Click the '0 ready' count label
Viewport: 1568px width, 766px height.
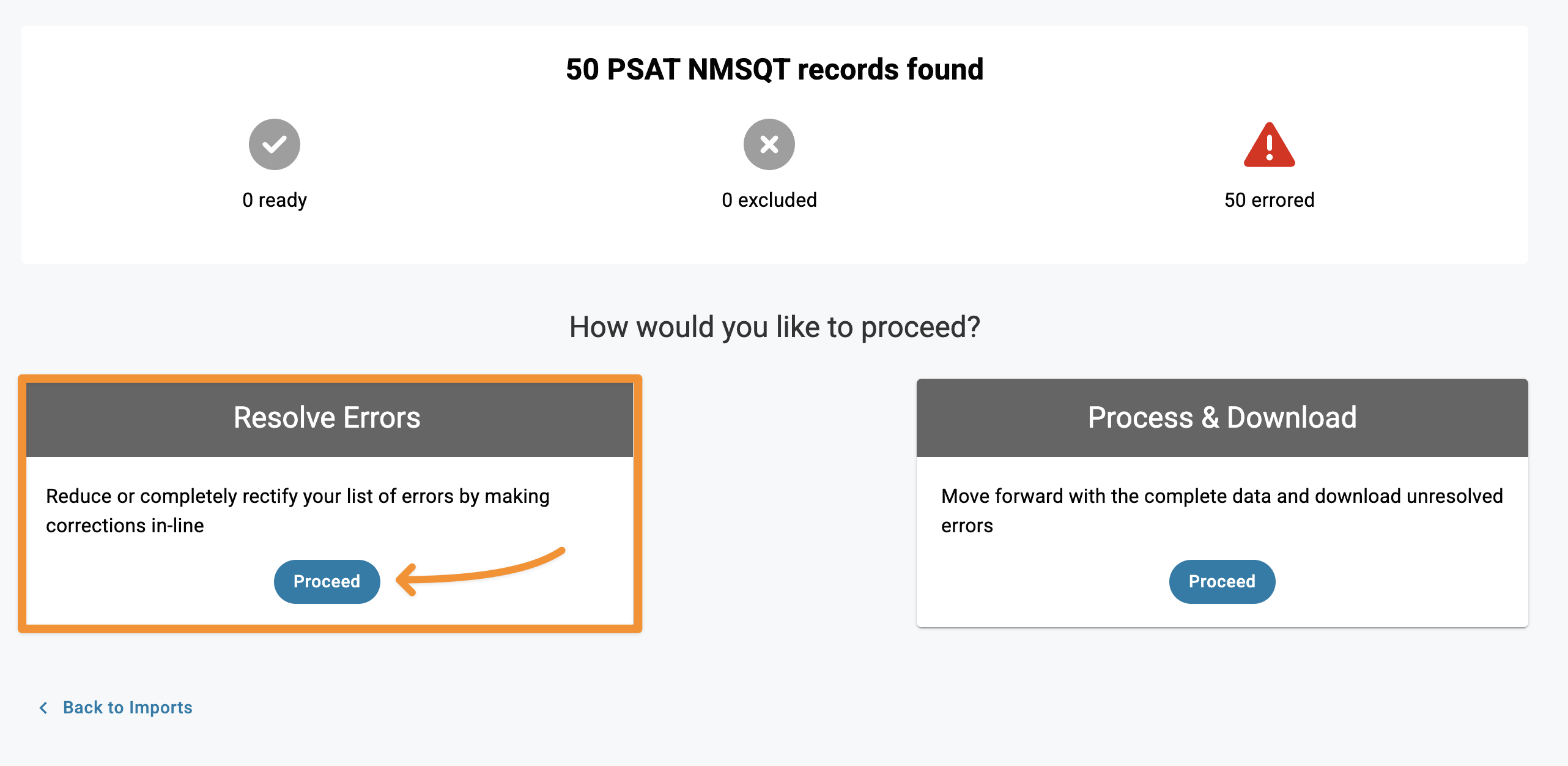click(274, 200)
